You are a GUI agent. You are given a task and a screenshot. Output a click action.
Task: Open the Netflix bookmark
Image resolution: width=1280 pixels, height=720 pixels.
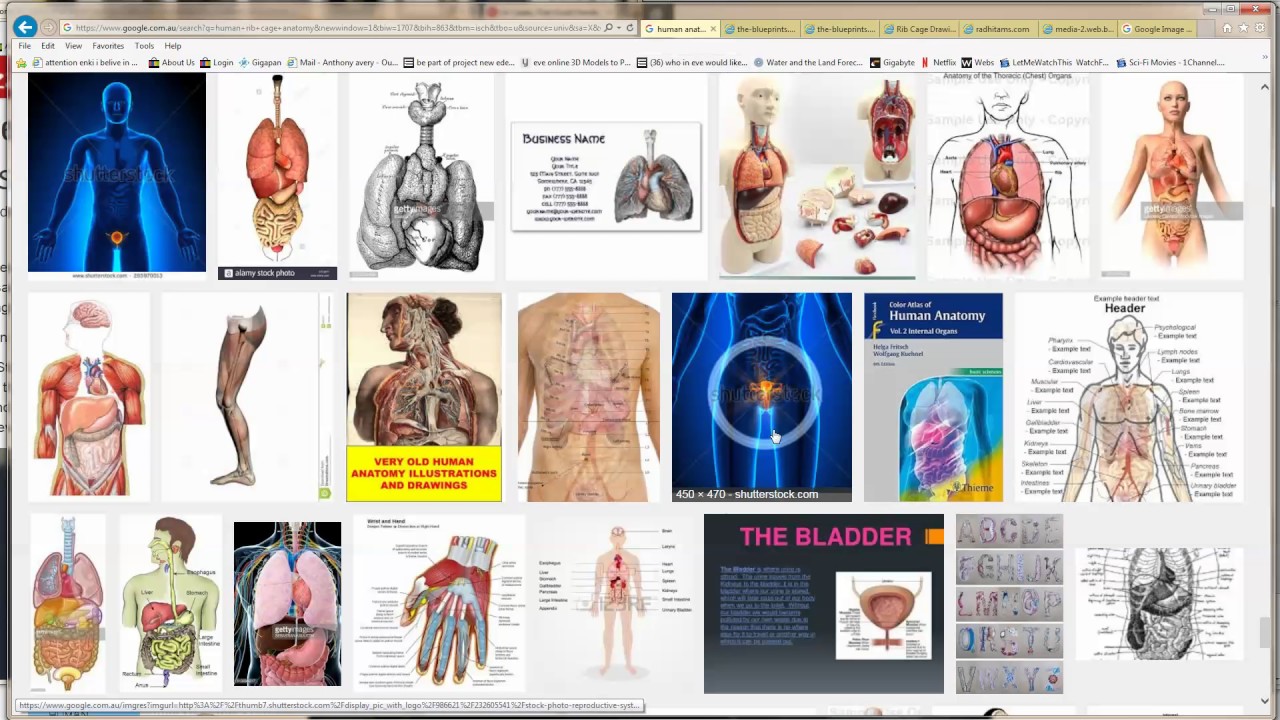(x=937, y=62)
